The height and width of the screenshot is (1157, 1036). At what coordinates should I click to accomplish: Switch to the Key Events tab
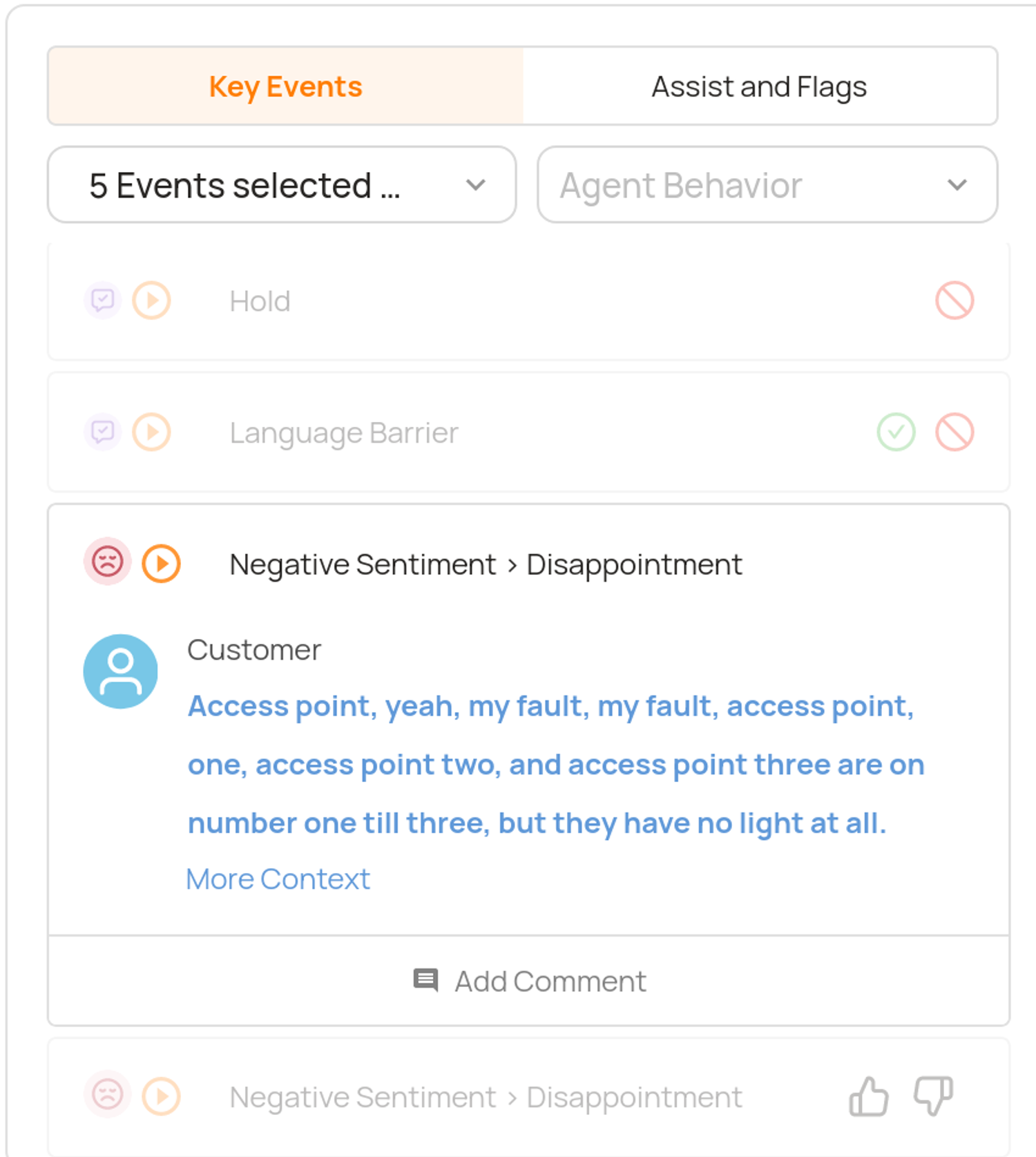point(285,87)
